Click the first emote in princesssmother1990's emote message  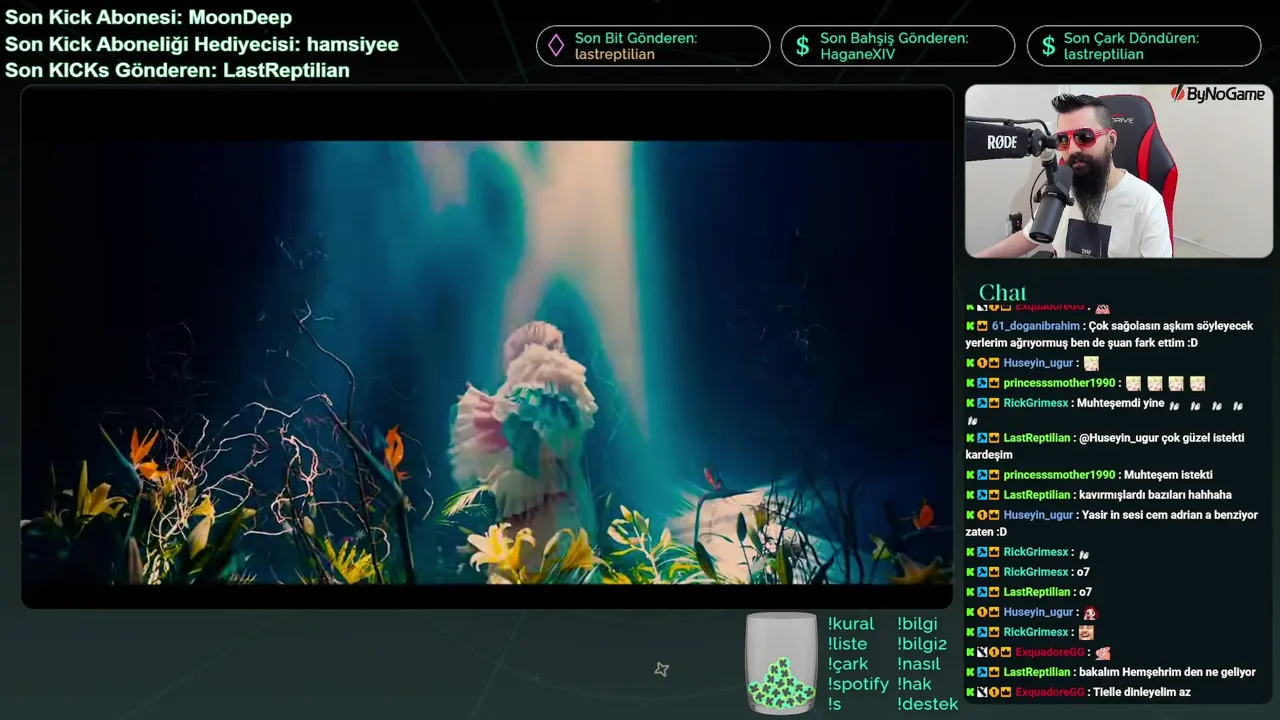point(1133,383)
